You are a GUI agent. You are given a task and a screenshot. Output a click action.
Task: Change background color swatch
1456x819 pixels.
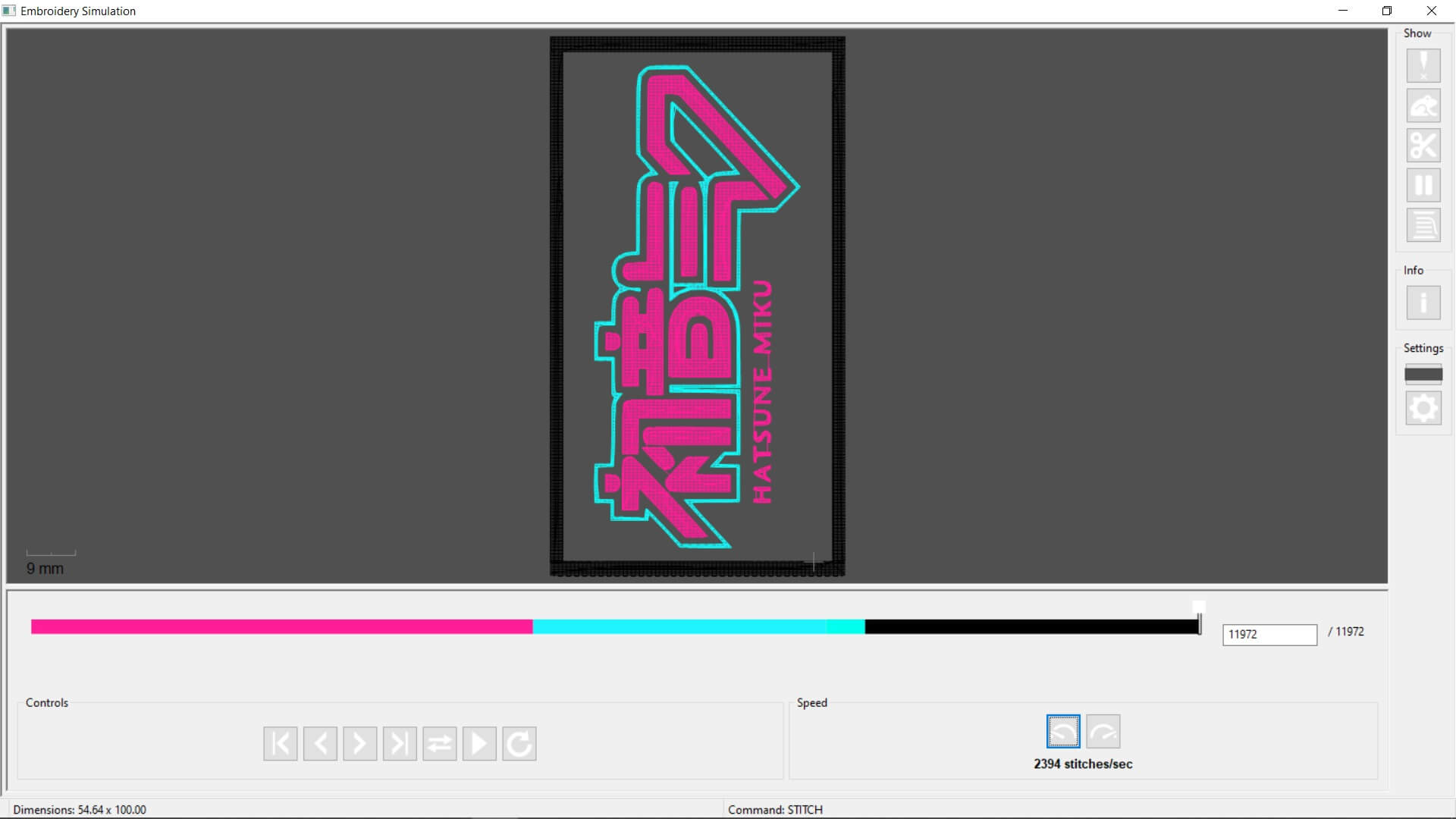1423,374
